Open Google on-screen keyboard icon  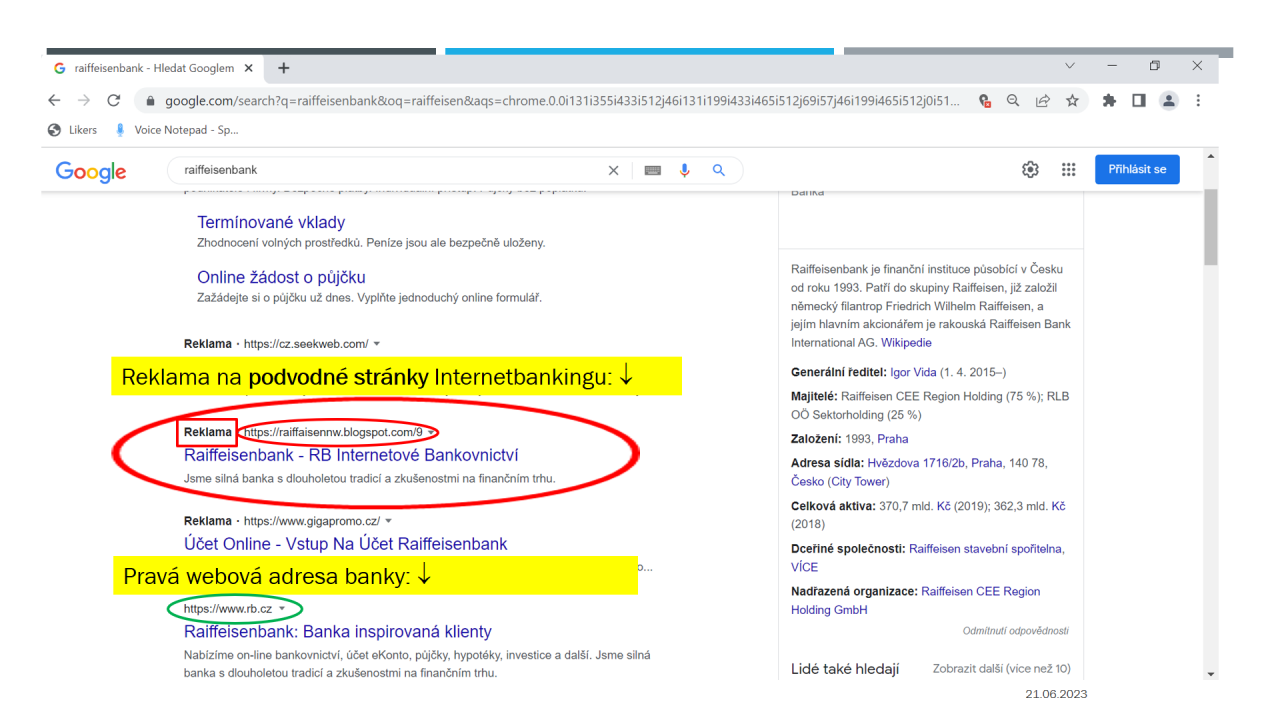pyautogui.click(x=653, y=171)
